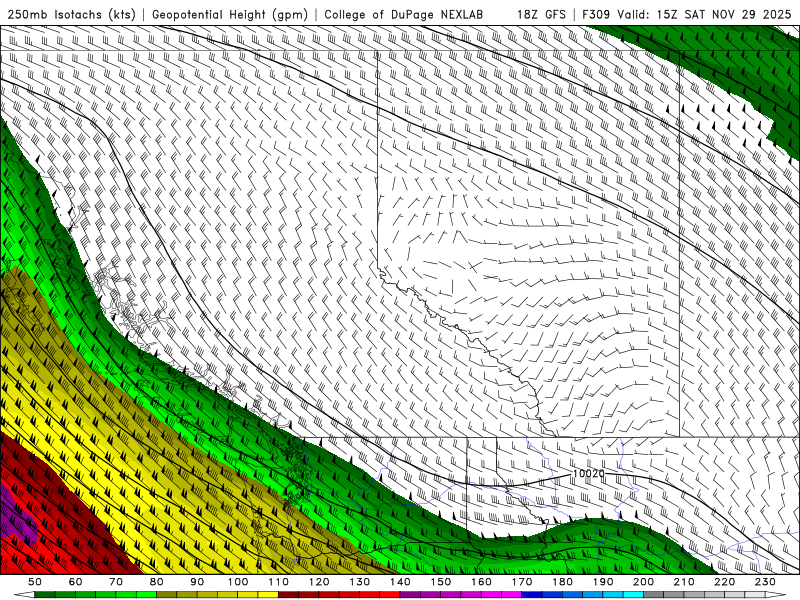Click the 210 value on the legend
This screenshot has width=800, height=600.
point(684,582)
